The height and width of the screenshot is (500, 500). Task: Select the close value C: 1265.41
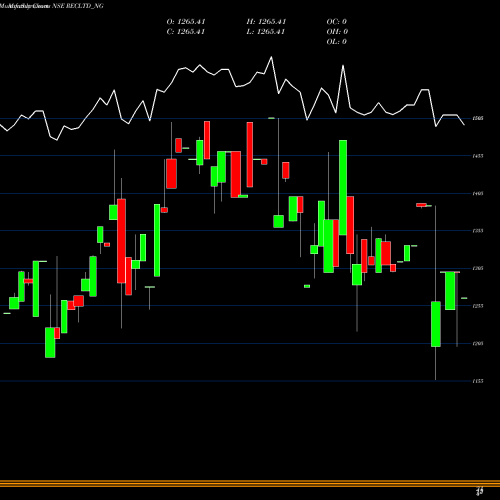coord(186,32)
